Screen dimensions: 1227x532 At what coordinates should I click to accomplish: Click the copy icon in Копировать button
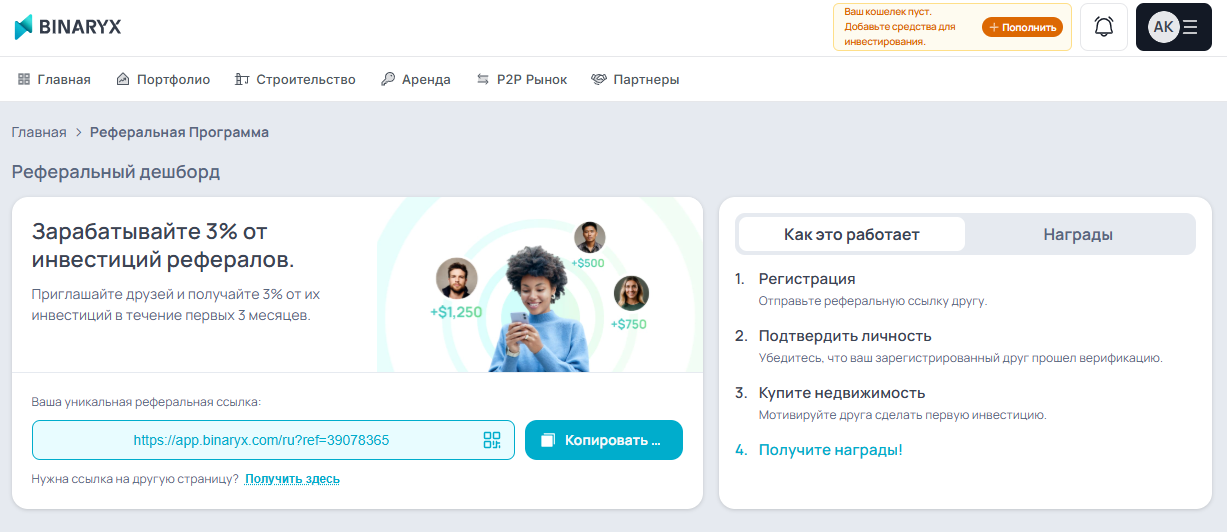coord(547,440)
